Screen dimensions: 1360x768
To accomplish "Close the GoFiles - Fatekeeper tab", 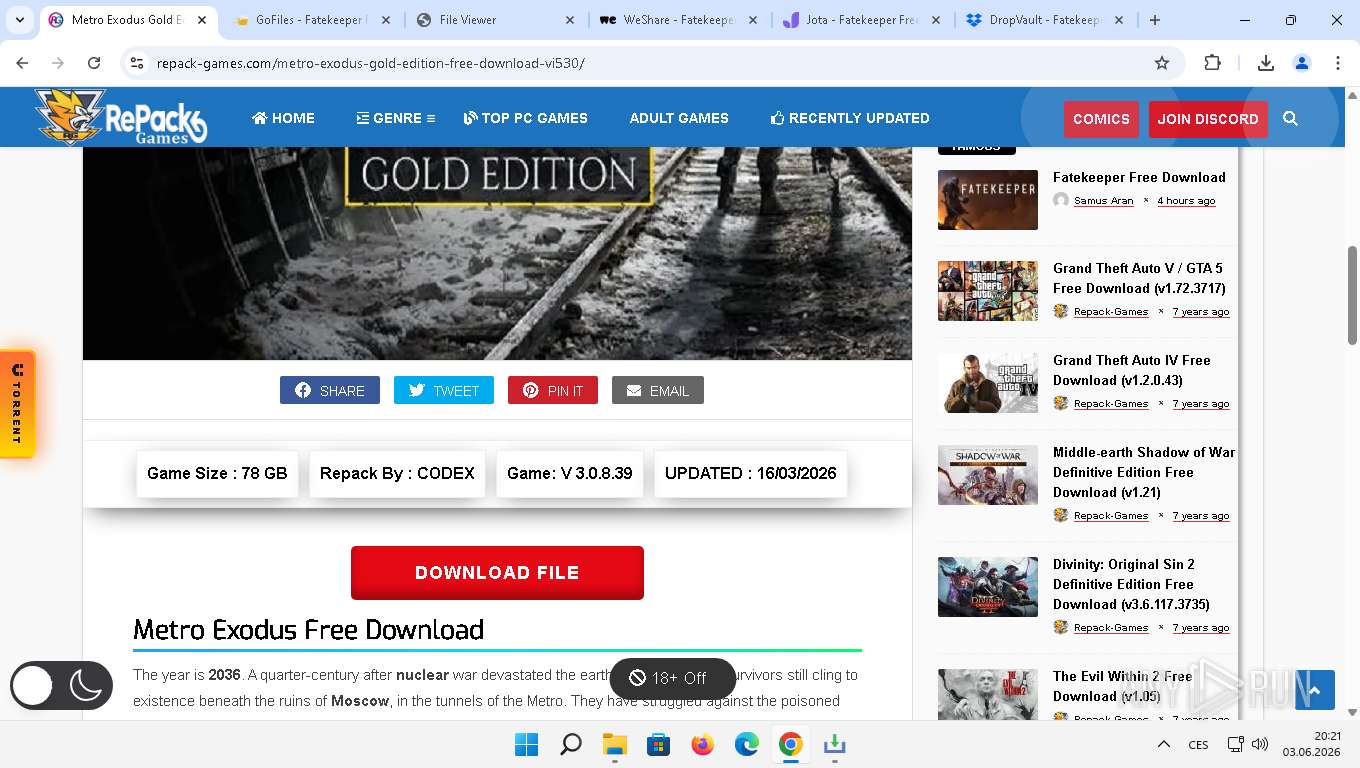I will 387,20.
